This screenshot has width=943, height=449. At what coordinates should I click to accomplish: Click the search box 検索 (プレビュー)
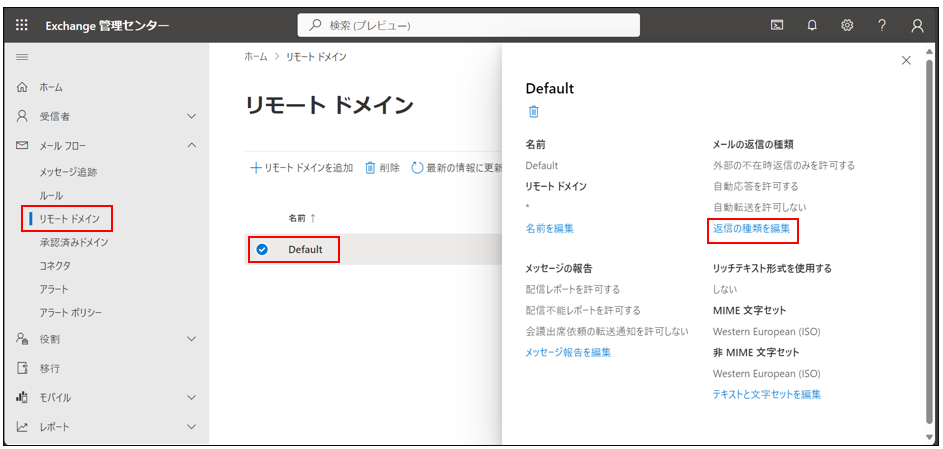click(x=468, y=25)
